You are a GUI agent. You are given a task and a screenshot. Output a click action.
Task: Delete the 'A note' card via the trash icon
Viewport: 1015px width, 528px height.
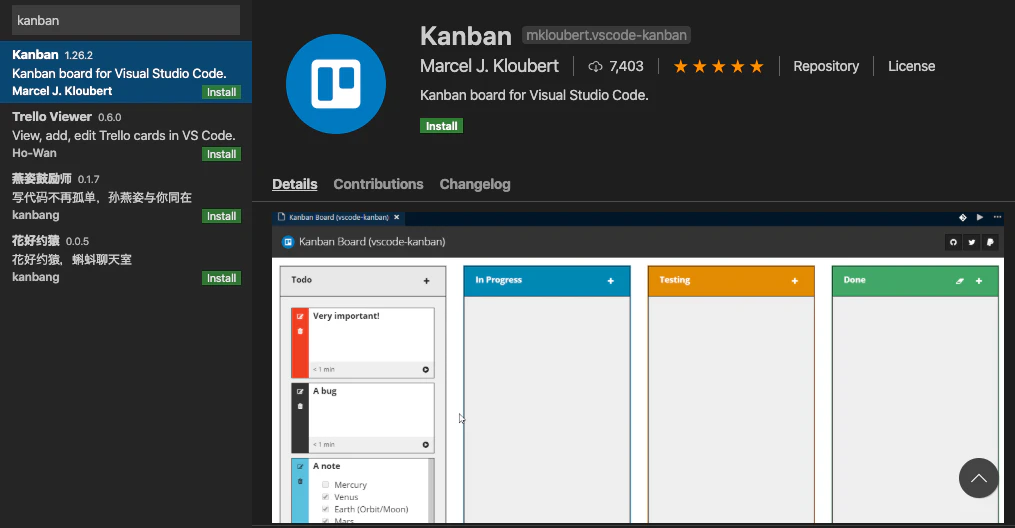point(300,481)
